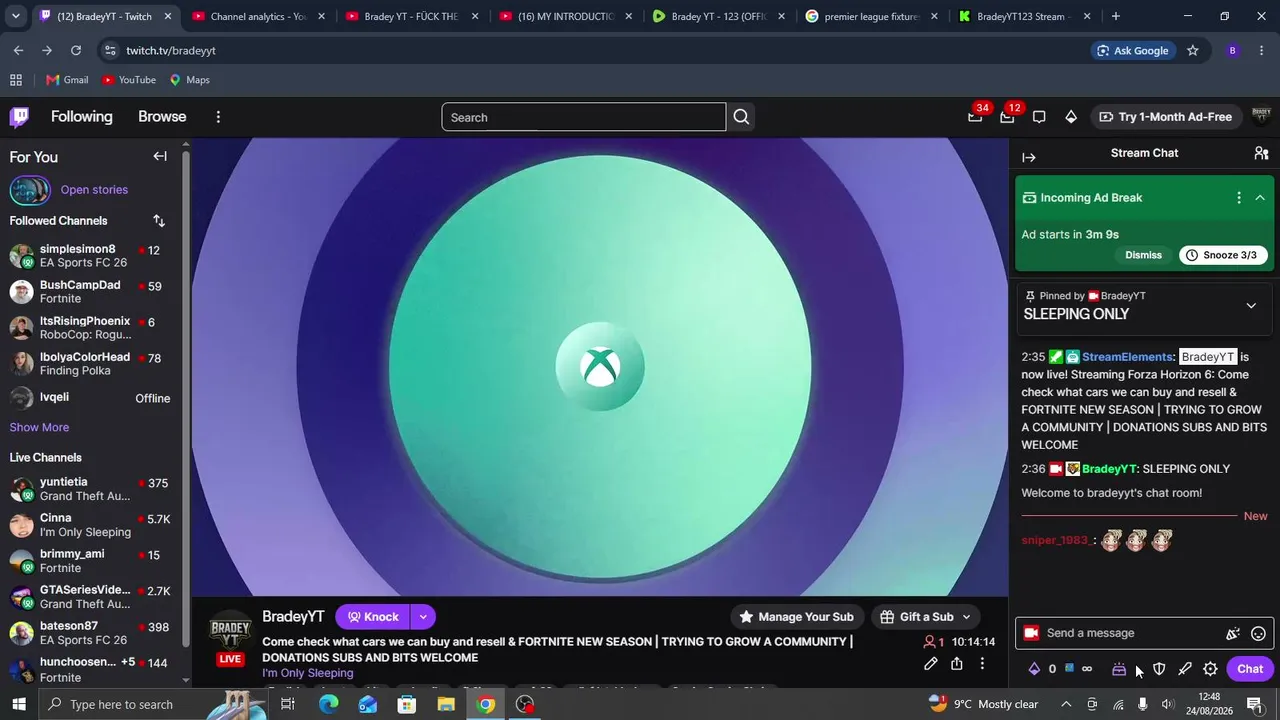Open the user avatar menu in Twitch header
This screenshot has width=1280, height=720.
click(1261, 117)
